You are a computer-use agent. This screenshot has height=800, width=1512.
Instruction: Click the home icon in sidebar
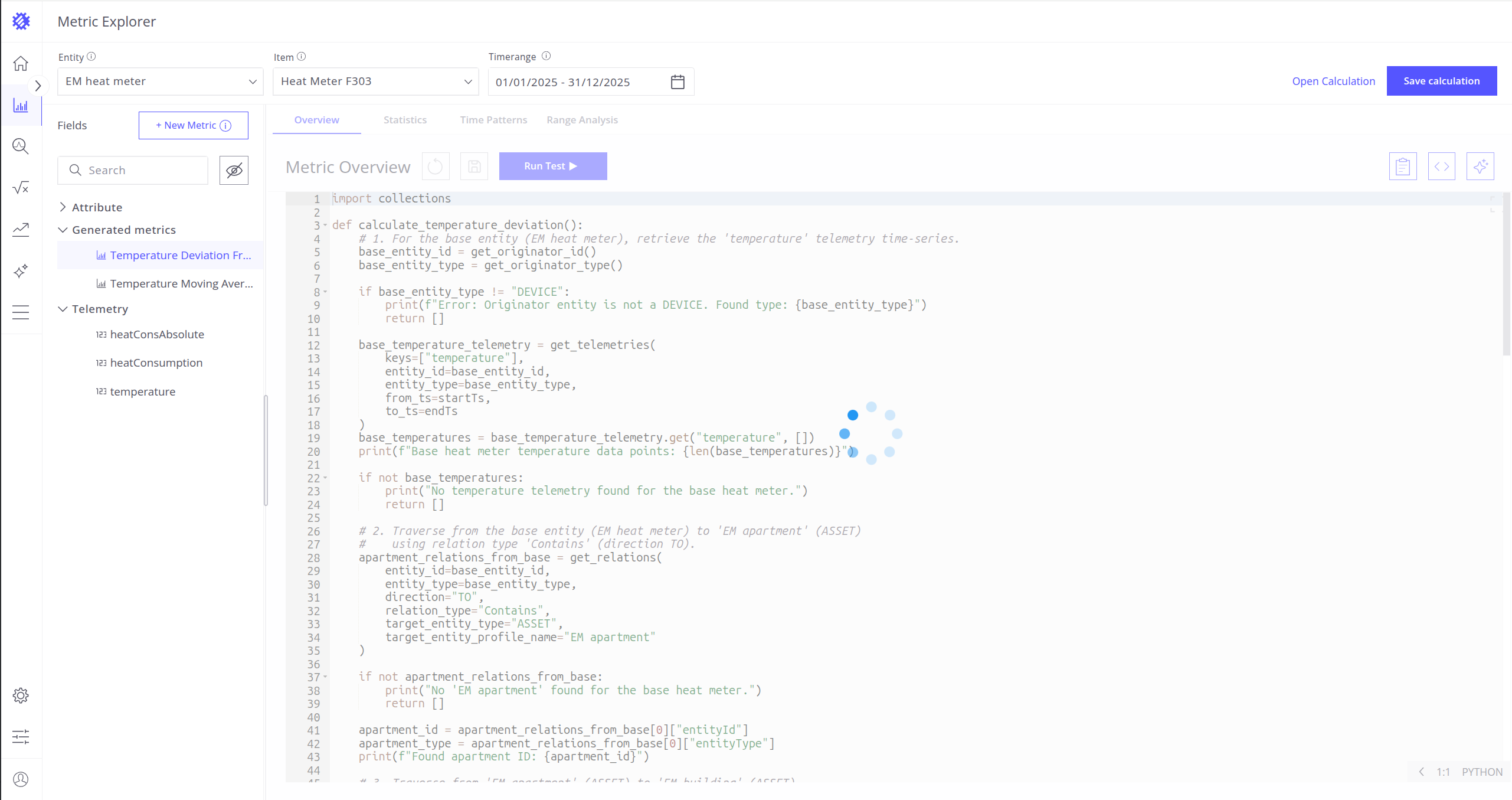[21, 63]
